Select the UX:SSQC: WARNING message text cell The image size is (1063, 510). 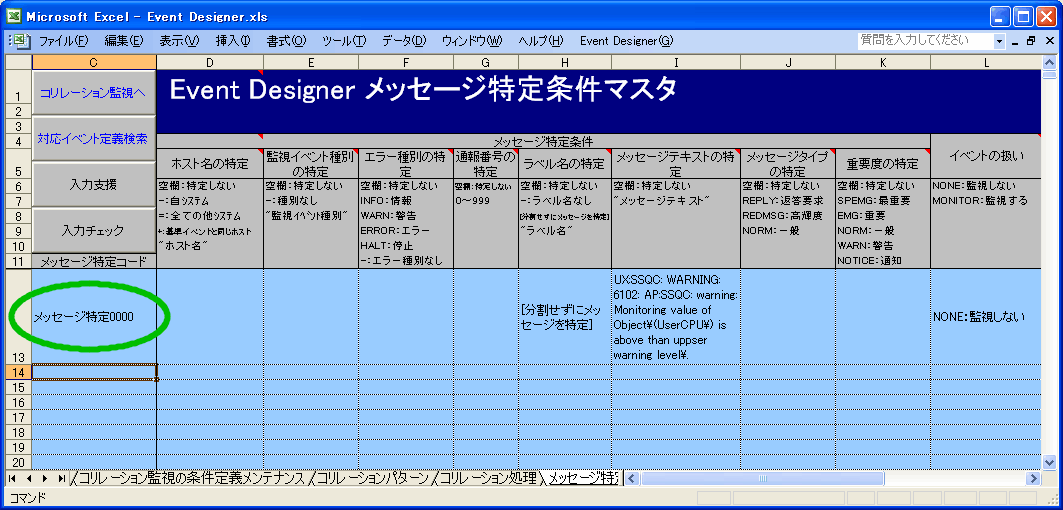[676, 316]
